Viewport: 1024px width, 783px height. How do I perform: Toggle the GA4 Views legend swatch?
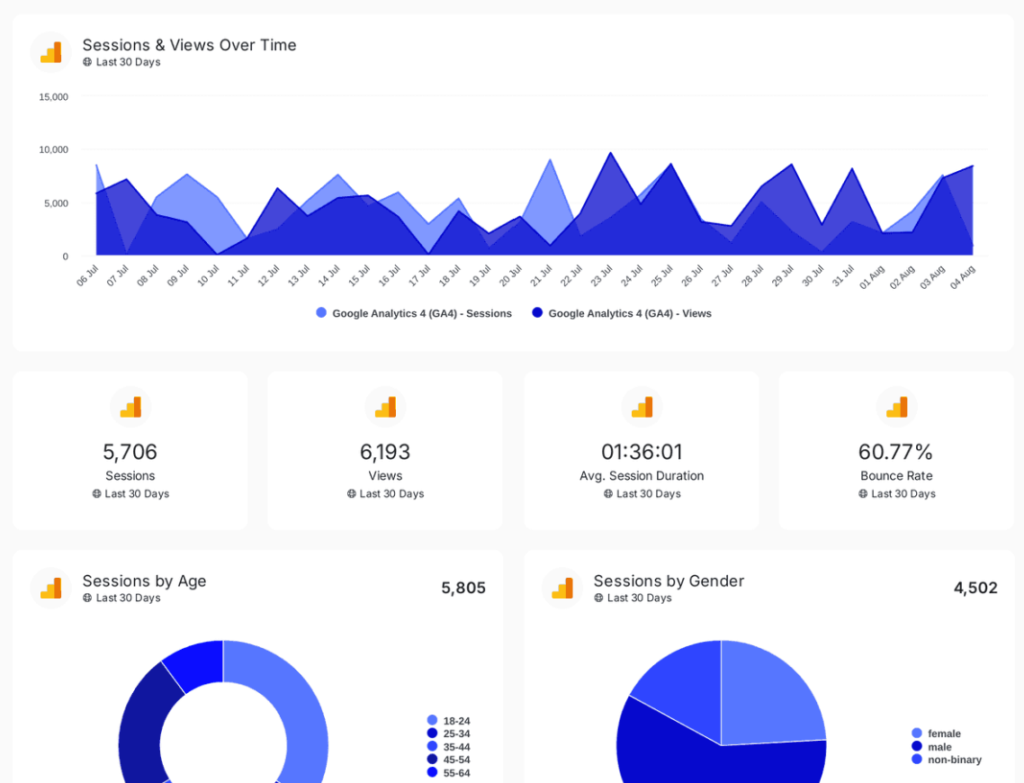point(537,313)
